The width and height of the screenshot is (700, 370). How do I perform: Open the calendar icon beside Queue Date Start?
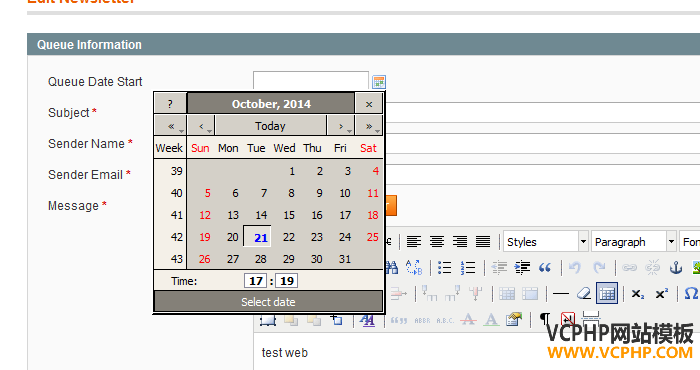(x=379, y=82)
